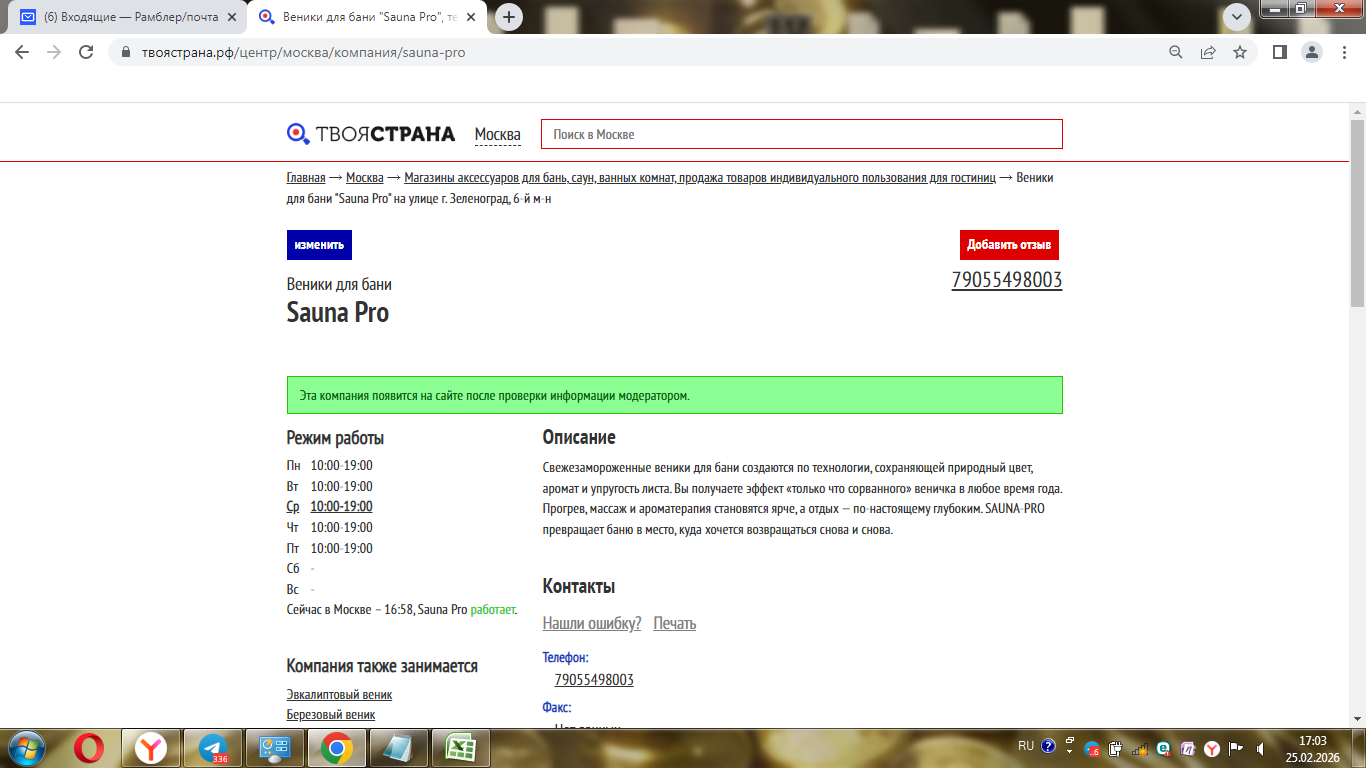Open Excel from the taskbar
The width and height of the screenshot is (1366, 768).
click(x=461, y=747)
